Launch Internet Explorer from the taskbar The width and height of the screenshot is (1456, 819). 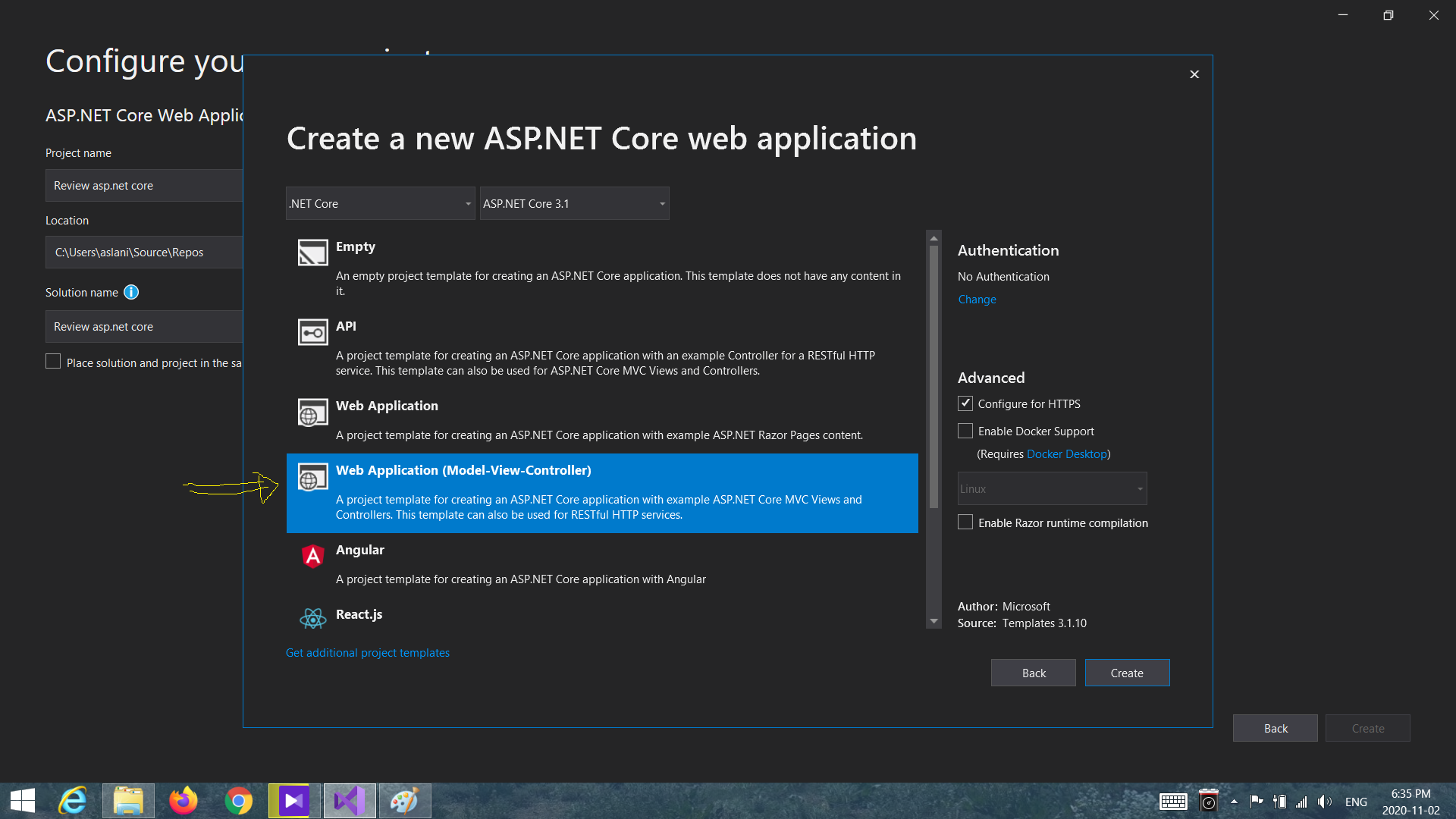tap(74, 801)
